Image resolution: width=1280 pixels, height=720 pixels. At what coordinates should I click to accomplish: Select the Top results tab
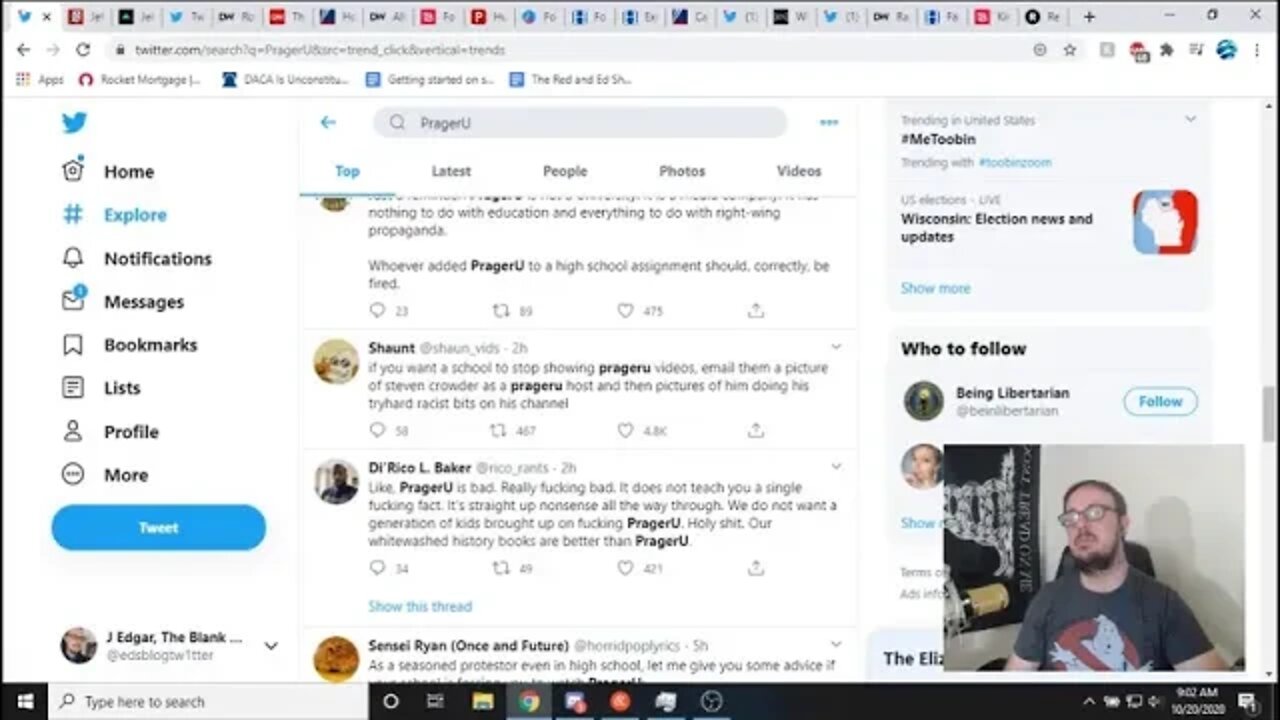347,171
